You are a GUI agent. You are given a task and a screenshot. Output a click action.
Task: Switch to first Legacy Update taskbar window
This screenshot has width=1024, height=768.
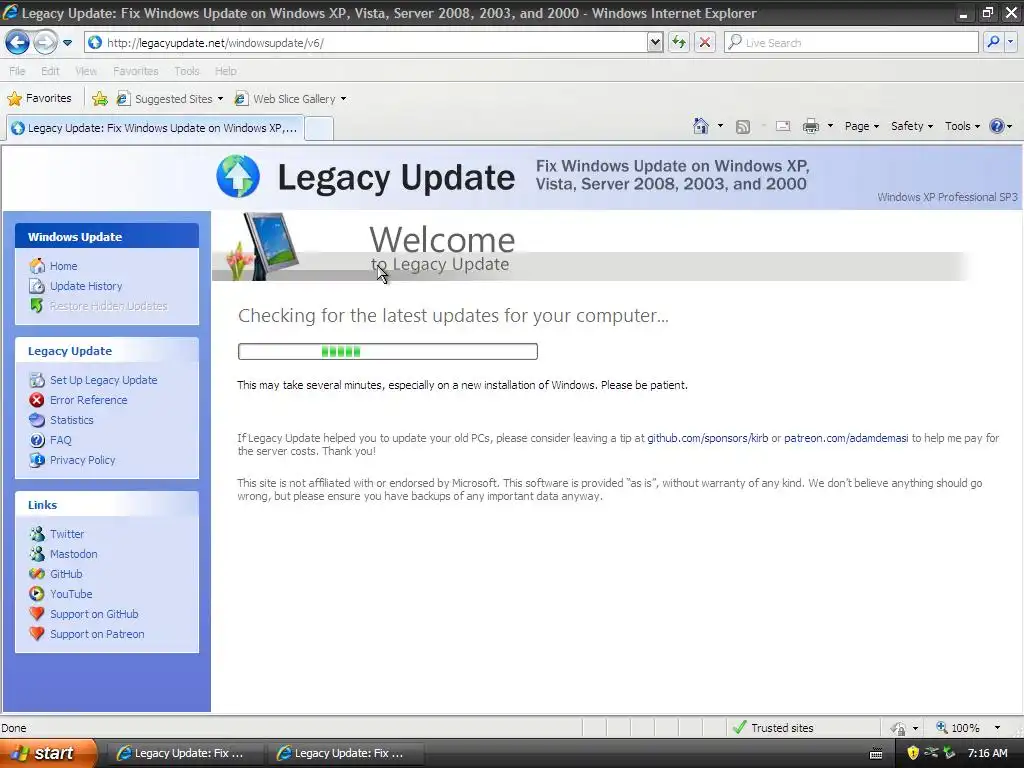184,753
